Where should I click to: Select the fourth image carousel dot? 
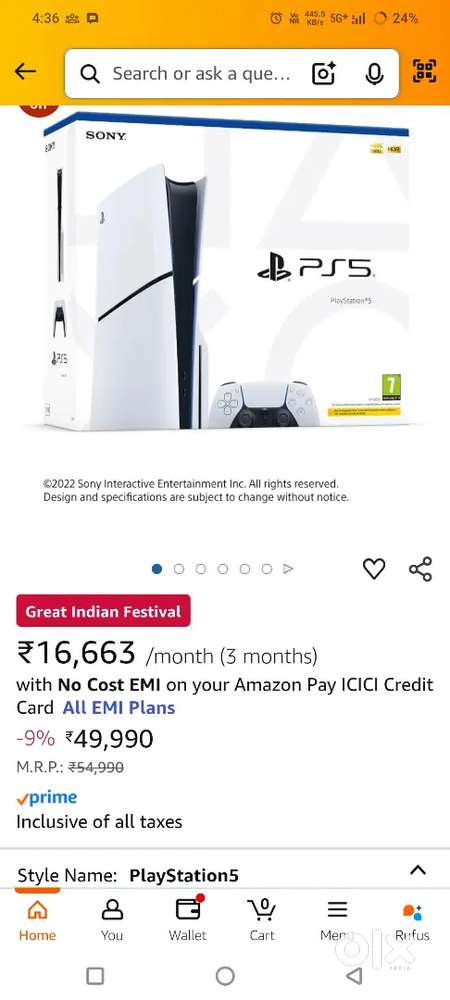point(222,568)
